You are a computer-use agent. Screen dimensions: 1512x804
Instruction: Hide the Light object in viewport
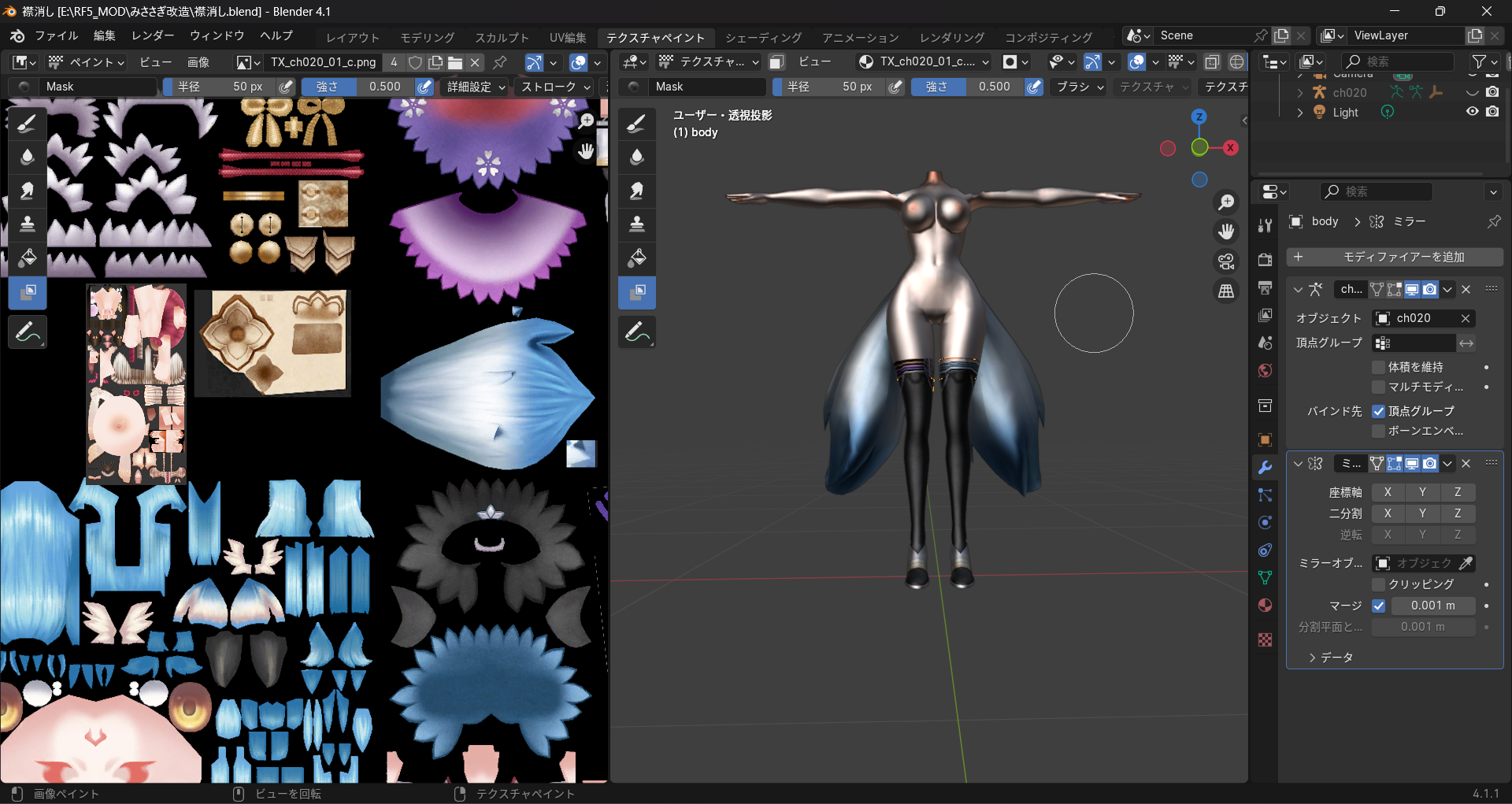coord(1472,112)
